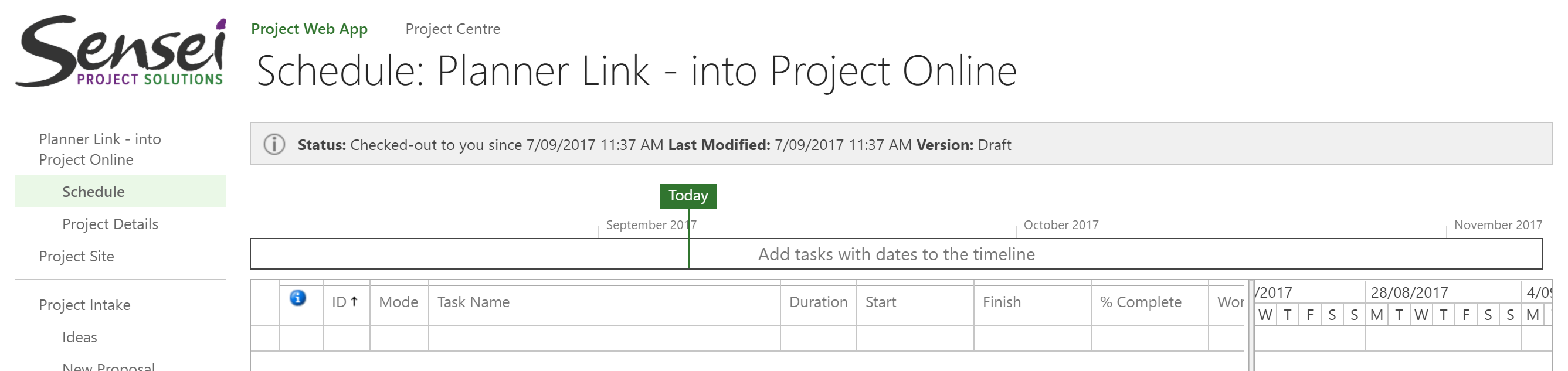Click the Today timeline marker
The width and height of the screenshot is (1568, 371).
pyautogui.click(x=688, y=196)
